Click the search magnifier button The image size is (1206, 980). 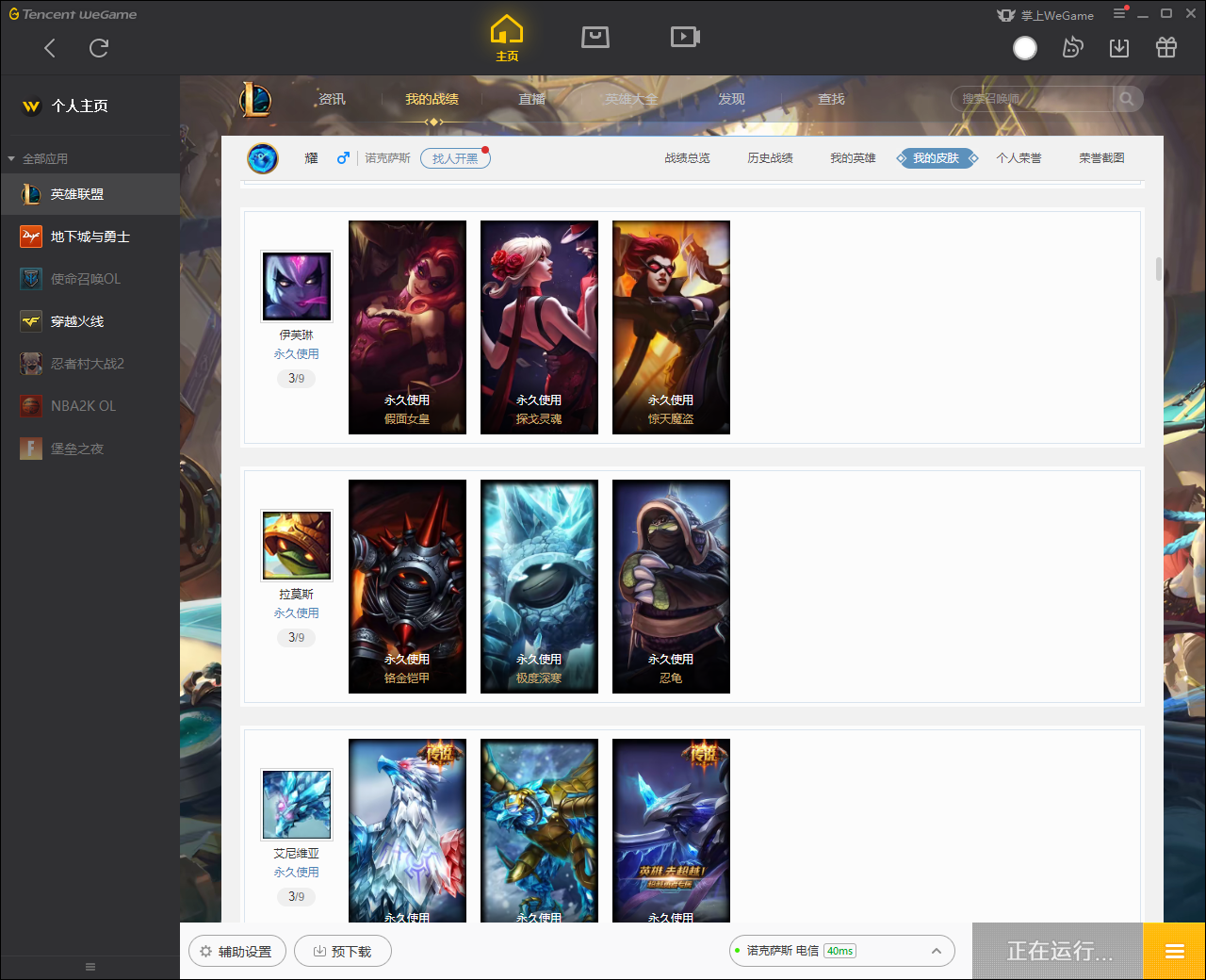(x=1127, y=99)
